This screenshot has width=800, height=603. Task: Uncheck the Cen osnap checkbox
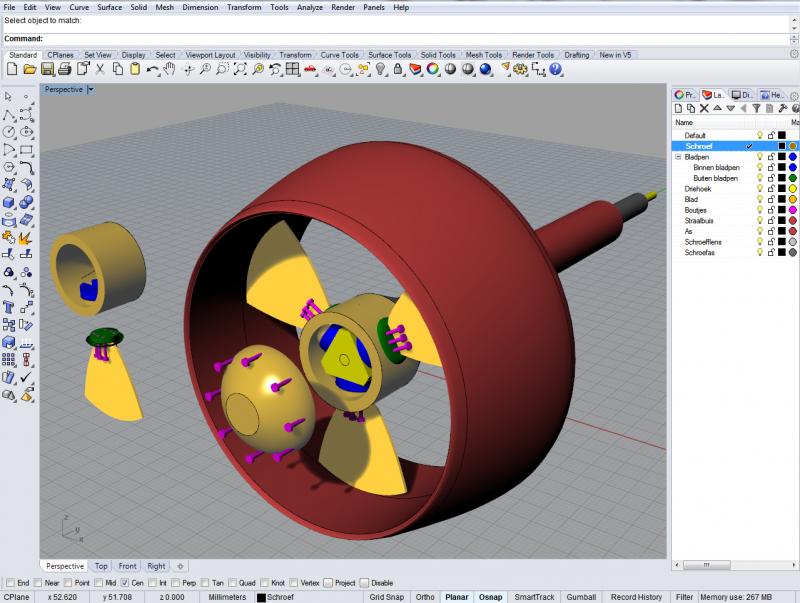click(x=125, y=583)
